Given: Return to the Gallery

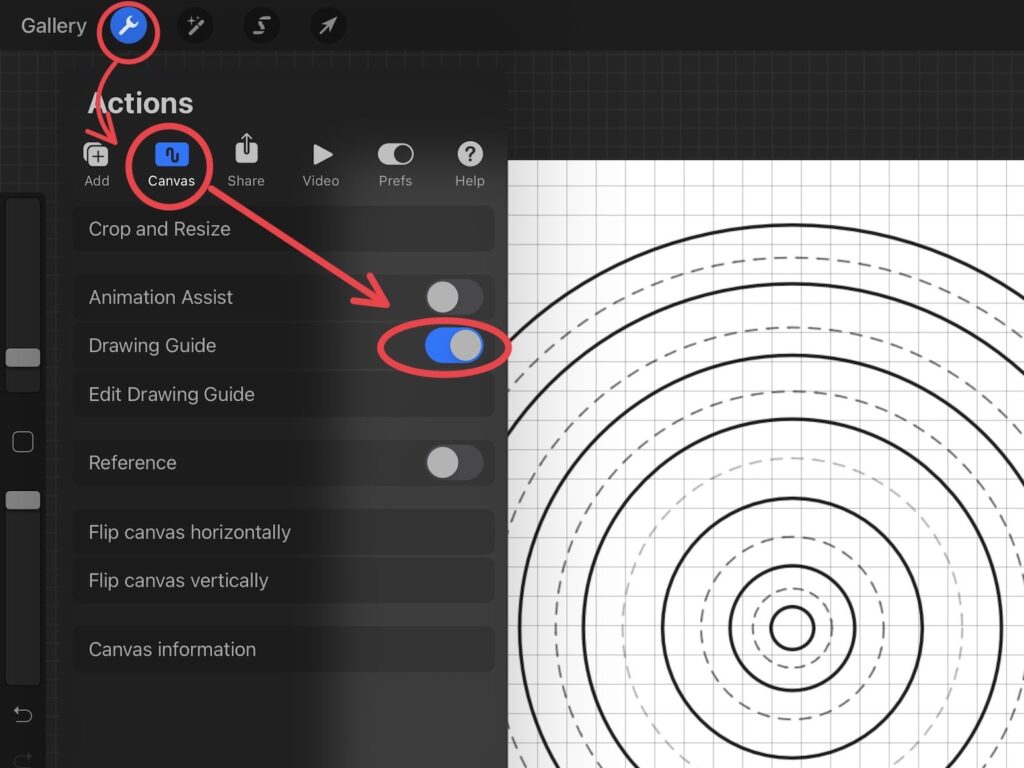Looking at the screenshot, I should click(x=54, y=26).
